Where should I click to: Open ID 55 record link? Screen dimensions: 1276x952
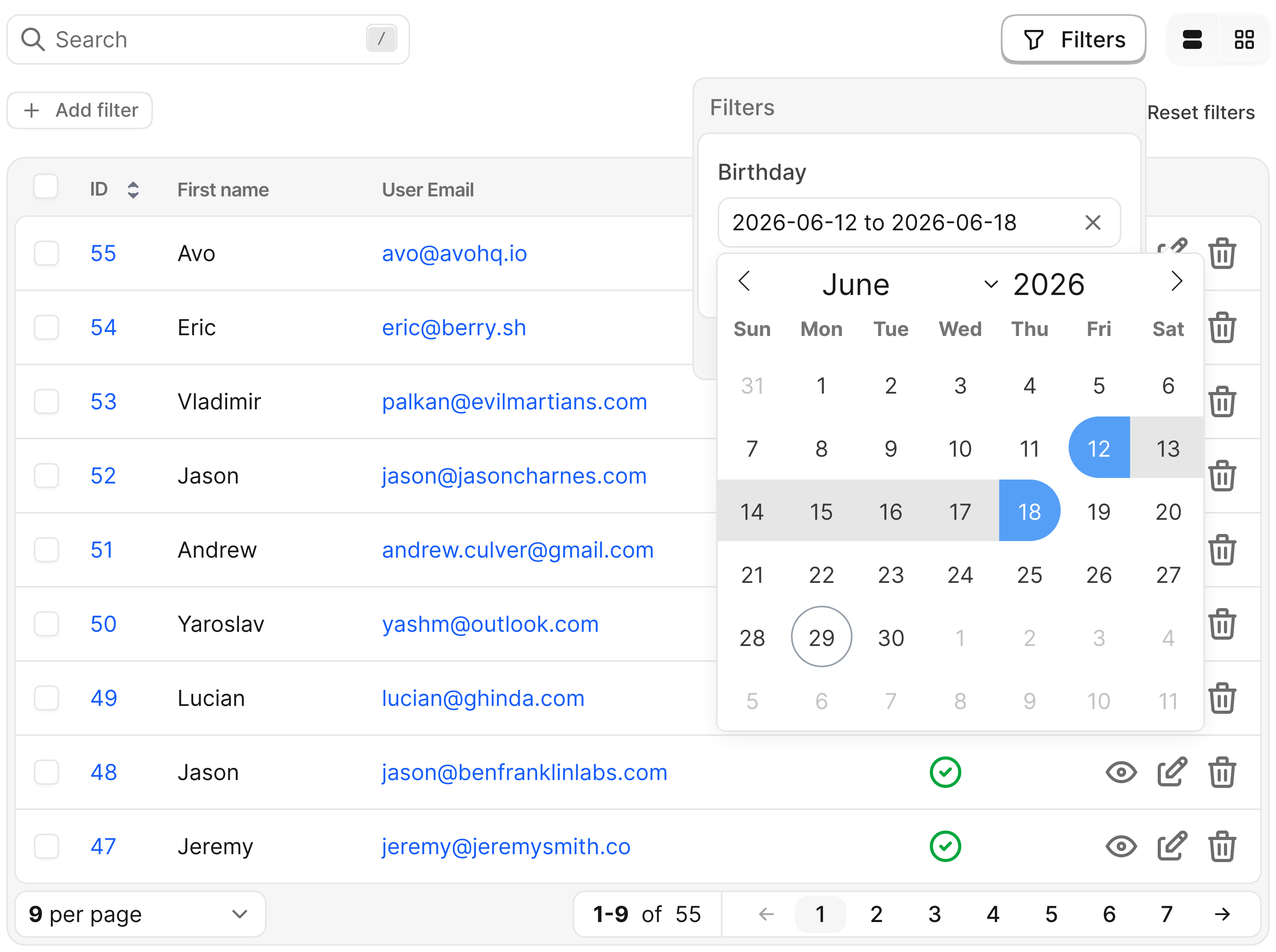coord(103,254)
